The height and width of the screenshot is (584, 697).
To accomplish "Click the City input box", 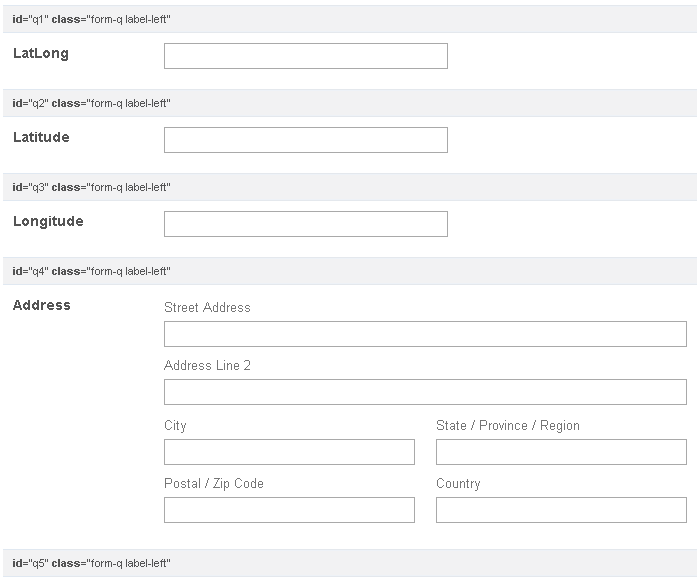I will 289,452.
